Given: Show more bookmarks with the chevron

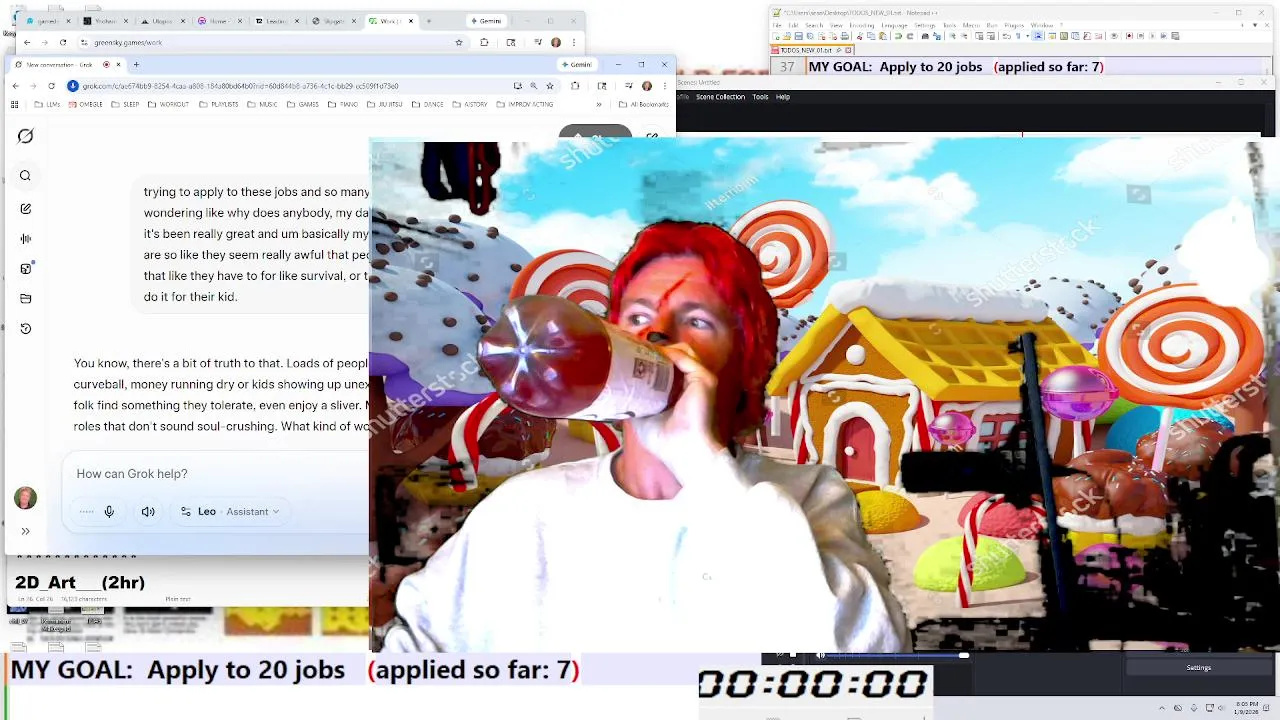Looking at the screenshot, I should click(x=599, y=104).
